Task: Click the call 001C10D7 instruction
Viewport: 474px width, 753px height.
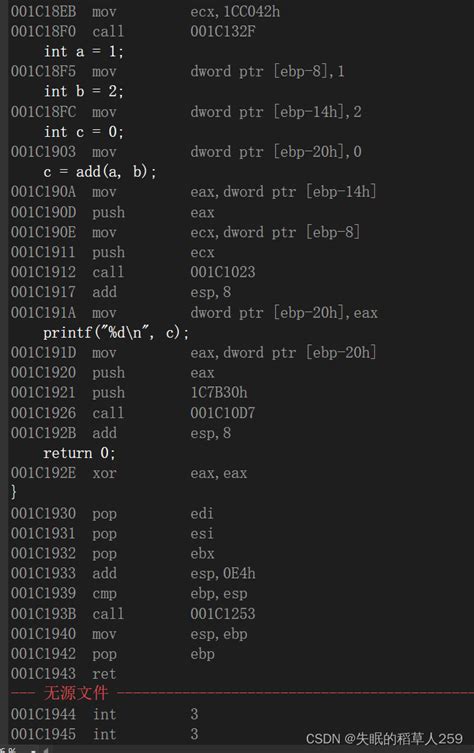Action: (x=133, y=413)
